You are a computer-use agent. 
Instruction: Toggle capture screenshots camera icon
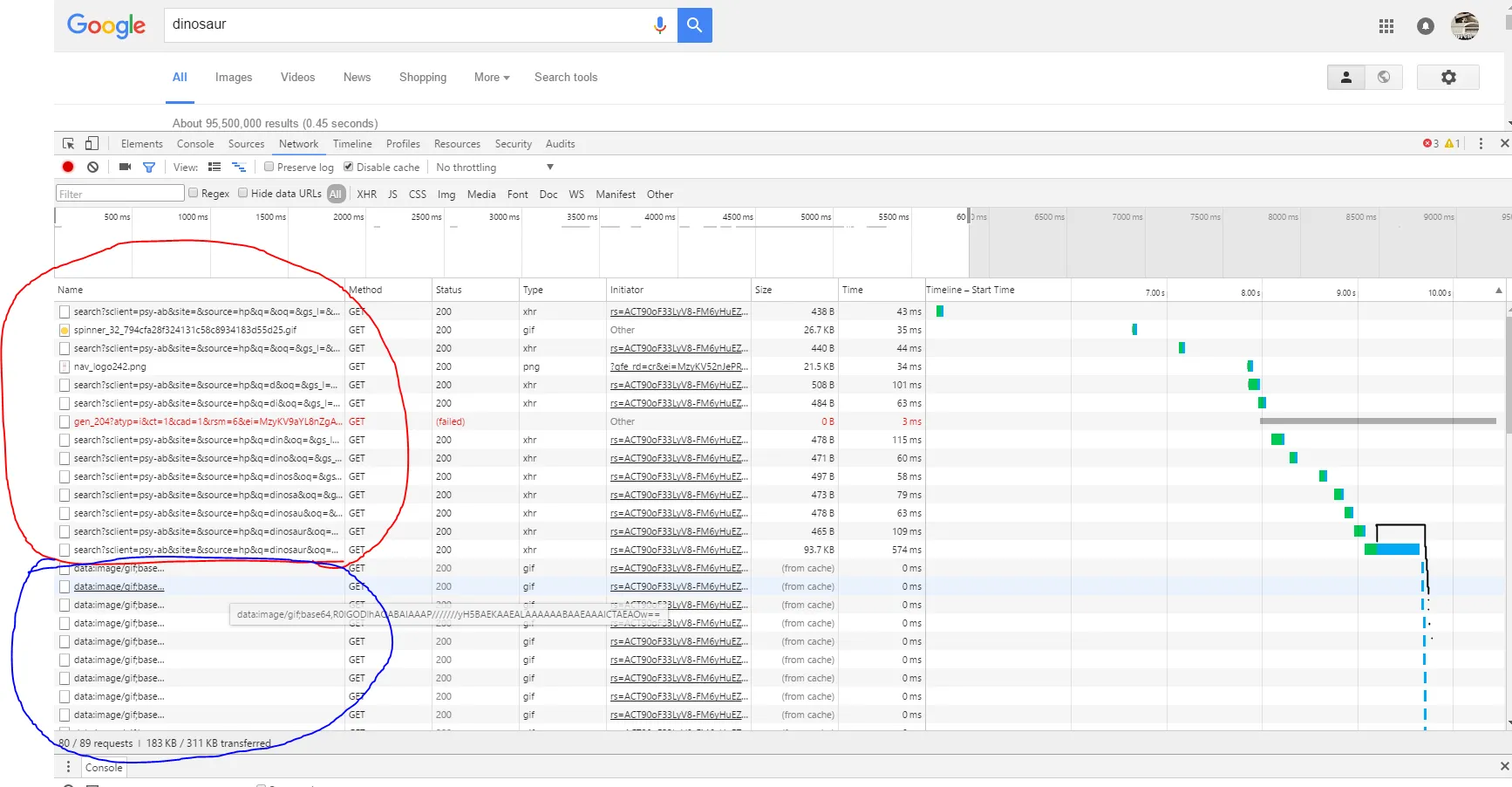tap(125, 167)
